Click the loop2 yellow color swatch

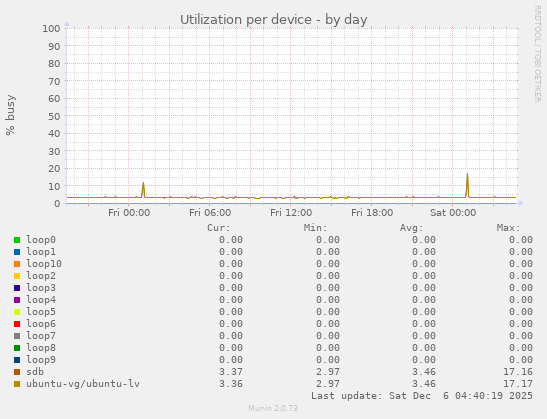coord(17,276)
